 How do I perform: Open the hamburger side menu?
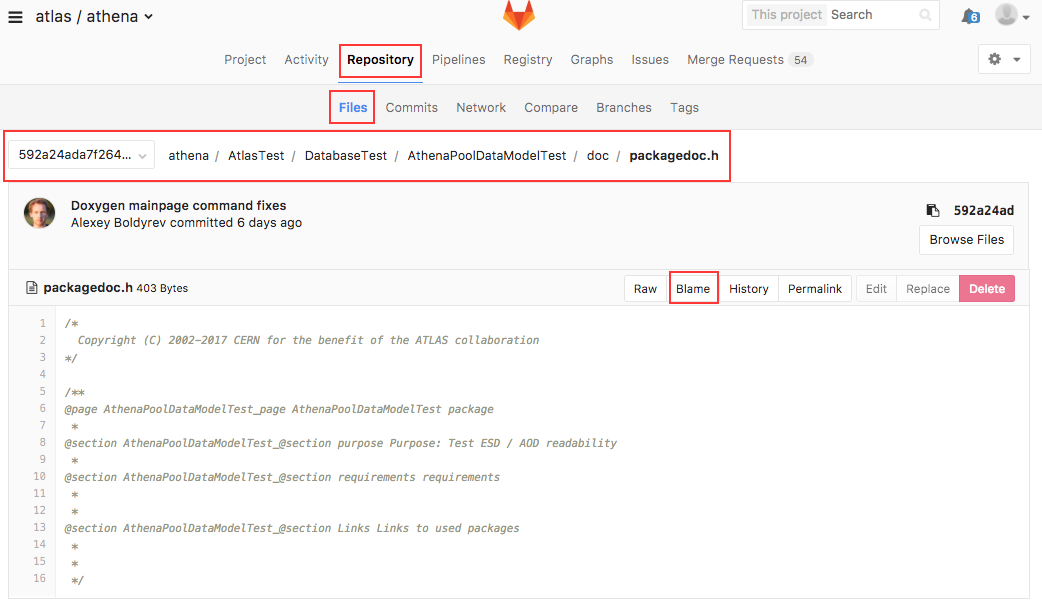tap(15, 17)
